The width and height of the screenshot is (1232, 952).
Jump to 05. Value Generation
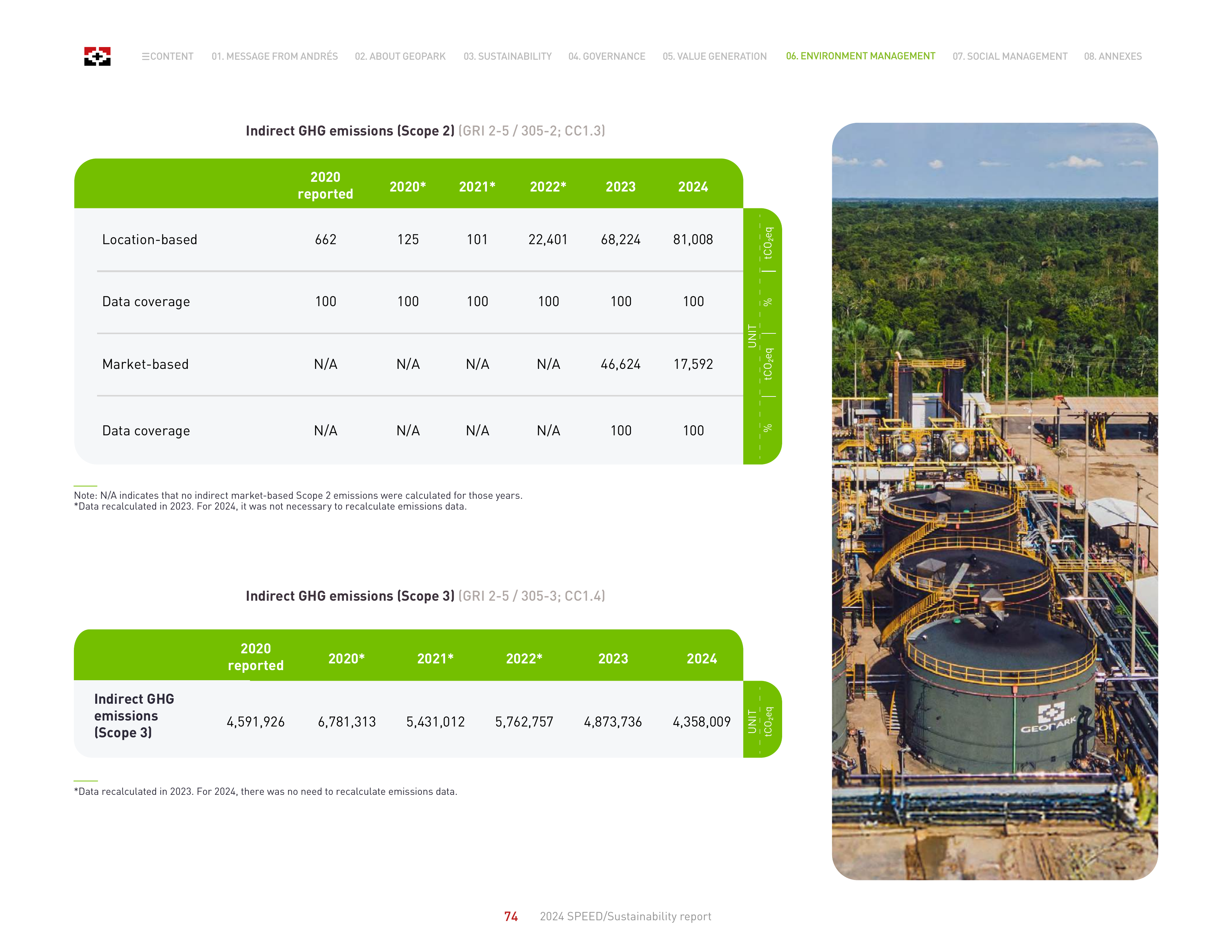click(x=714, y=56)
